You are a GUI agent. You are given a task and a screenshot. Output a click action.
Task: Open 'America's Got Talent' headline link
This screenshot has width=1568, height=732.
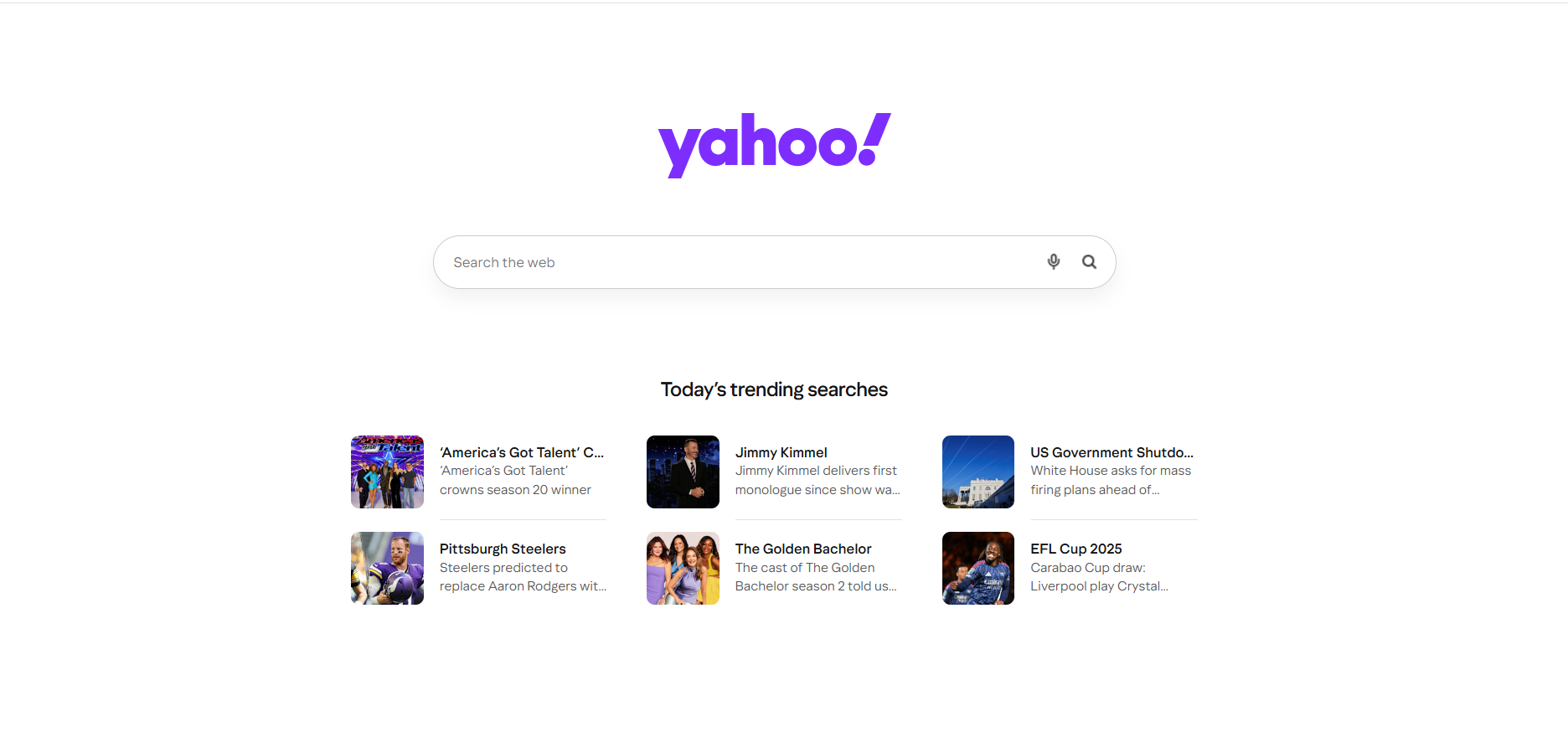522,452
